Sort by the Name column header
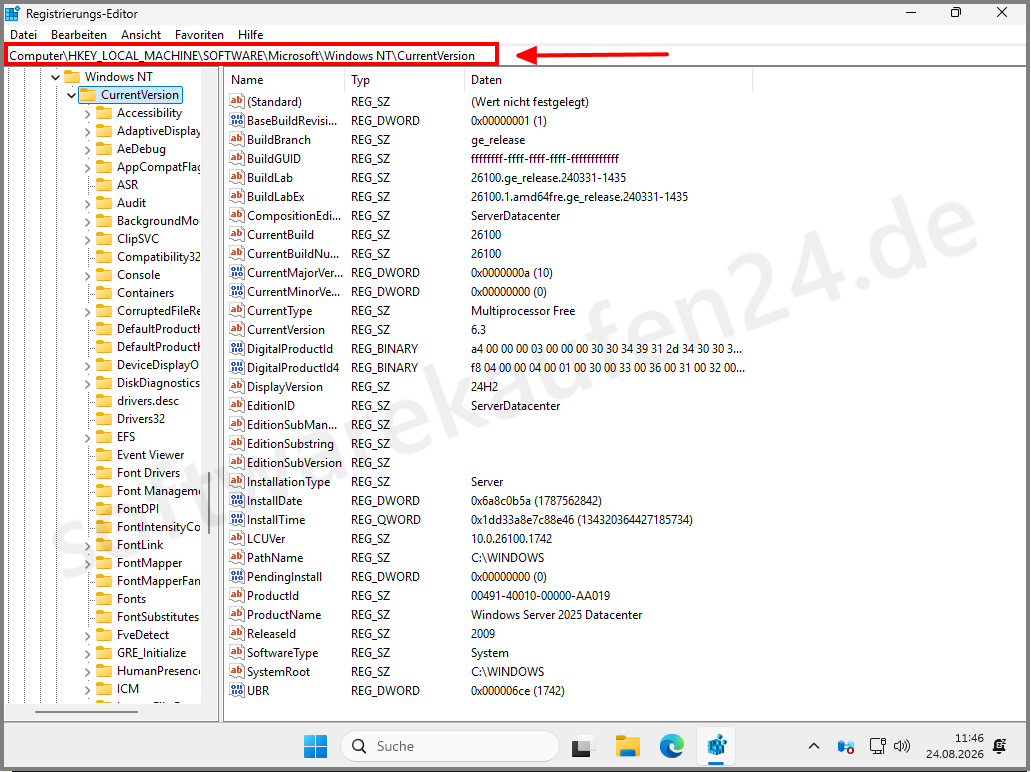Screen dimensions: 1031x772 285,80
